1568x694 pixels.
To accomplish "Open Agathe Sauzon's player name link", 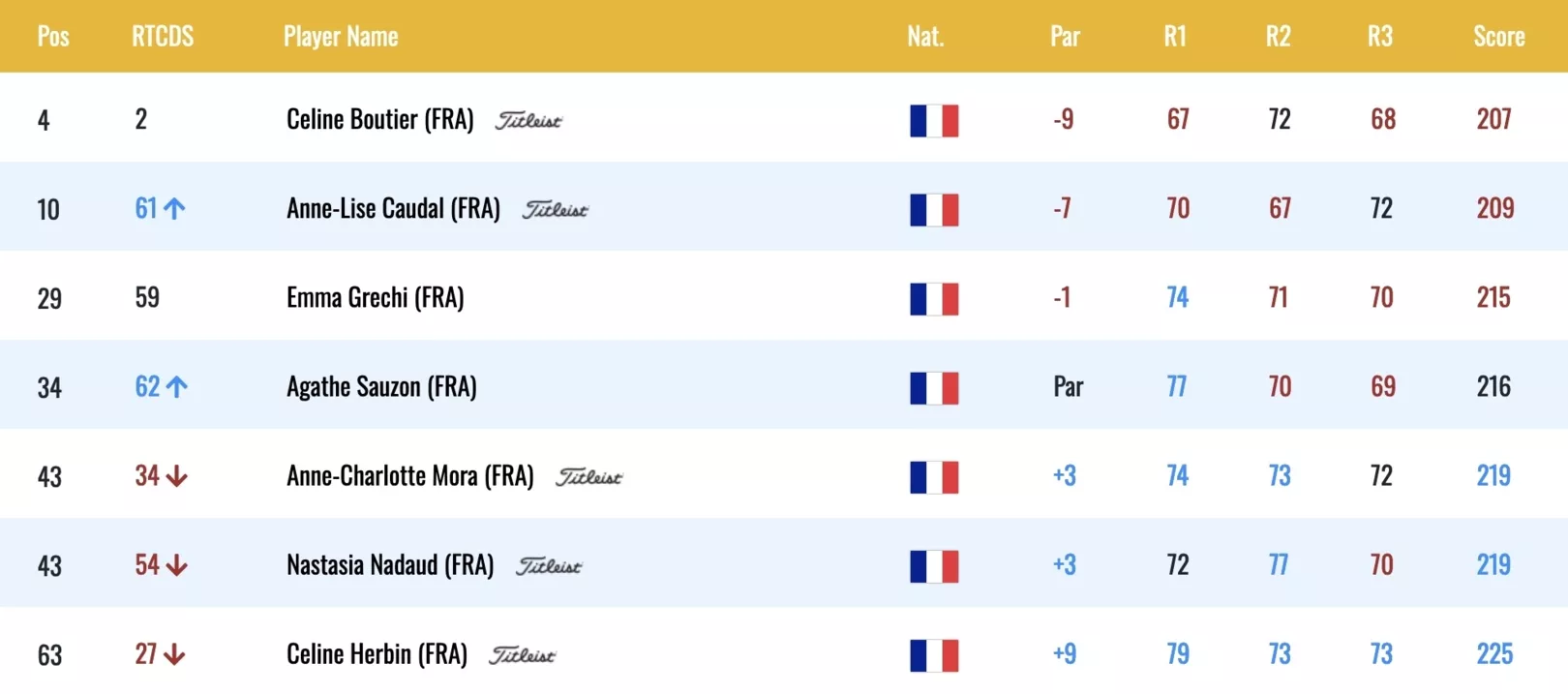I will tap(381, 387).
